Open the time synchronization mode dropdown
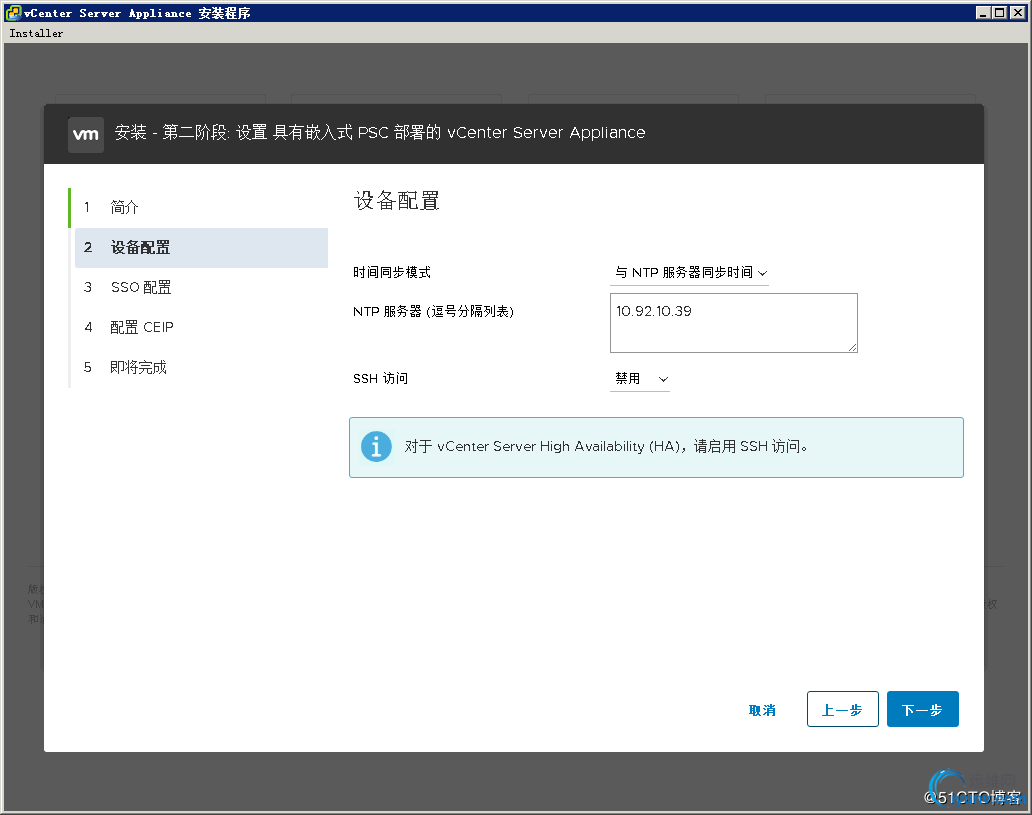 690,273
